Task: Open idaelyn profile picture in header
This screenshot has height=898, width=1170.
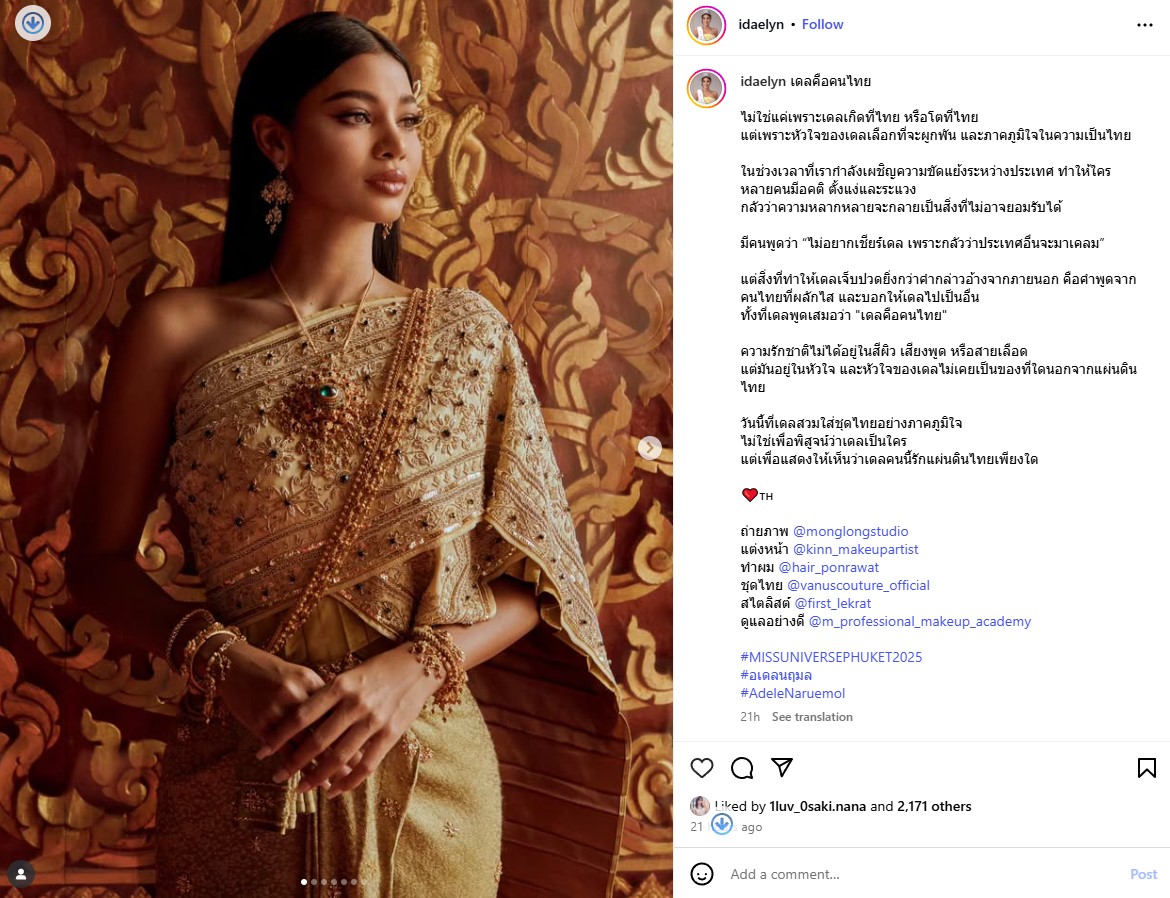Action: (706, 25)
